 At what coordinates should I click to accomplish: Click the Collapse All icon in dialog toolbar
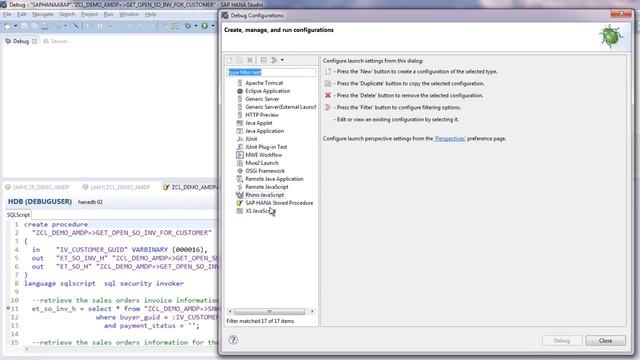264,60
